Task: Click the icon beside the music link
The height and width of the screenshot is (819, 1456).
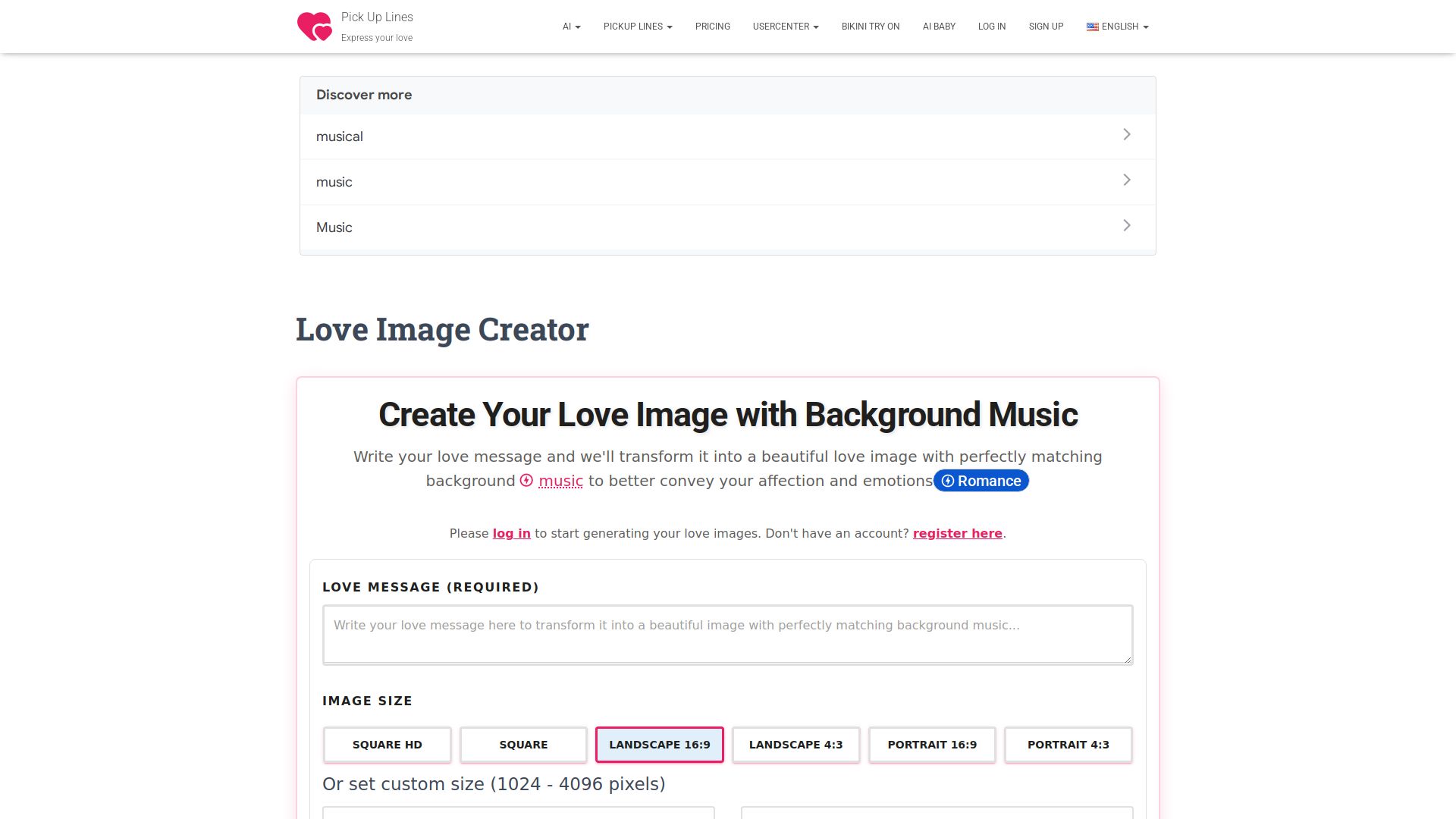Action: 527,480
